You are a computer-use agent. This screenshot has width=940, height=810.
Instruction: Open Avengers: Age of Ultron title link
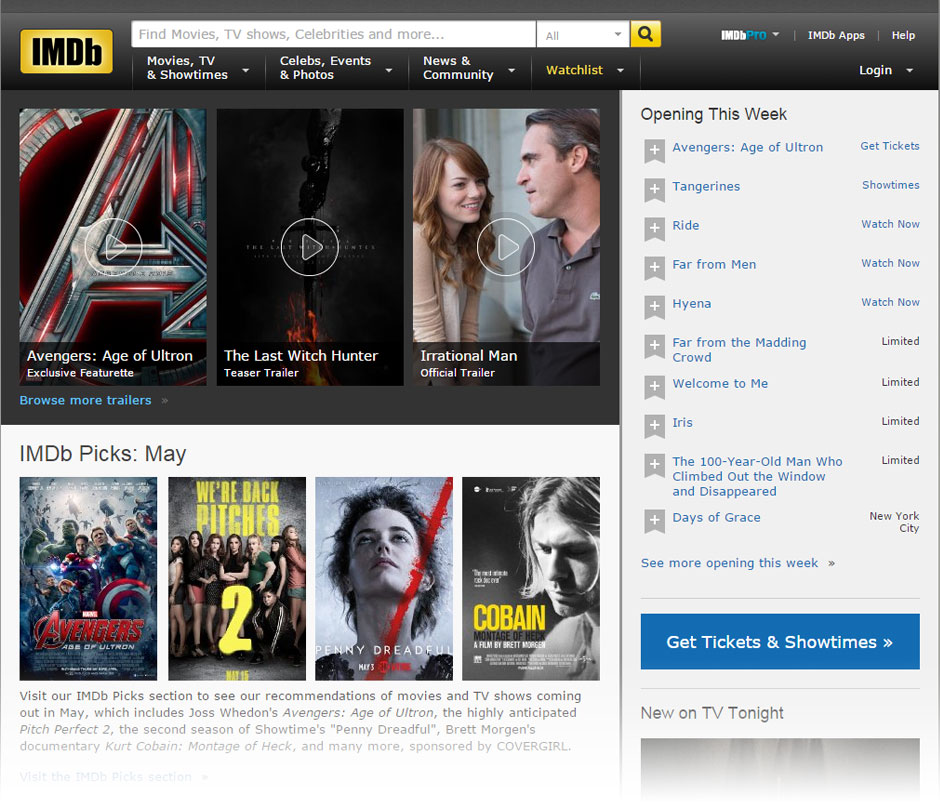point(748,147)
